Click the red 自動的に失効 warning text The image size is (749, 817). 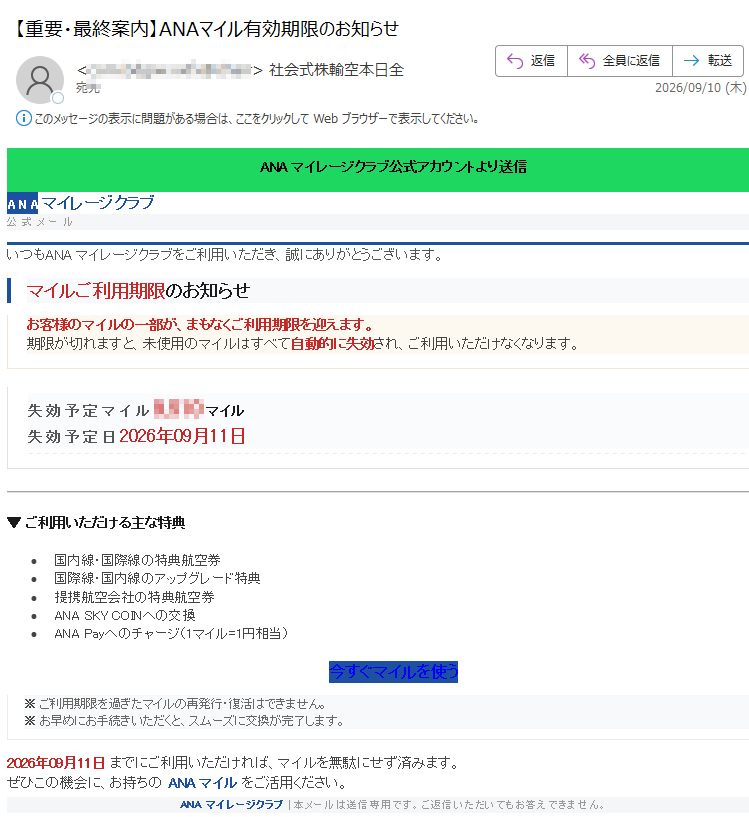click(x=333, y=343)
